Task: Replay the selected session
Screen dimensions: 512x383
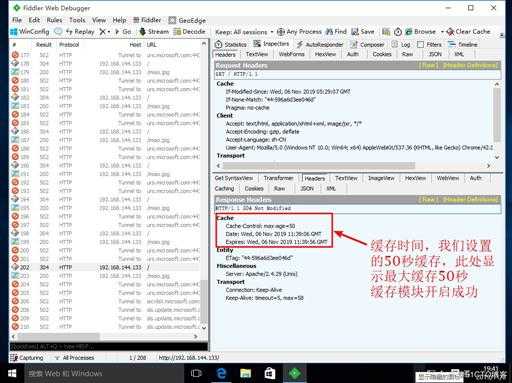Action: pyautogui.click(x=80, y=32)
